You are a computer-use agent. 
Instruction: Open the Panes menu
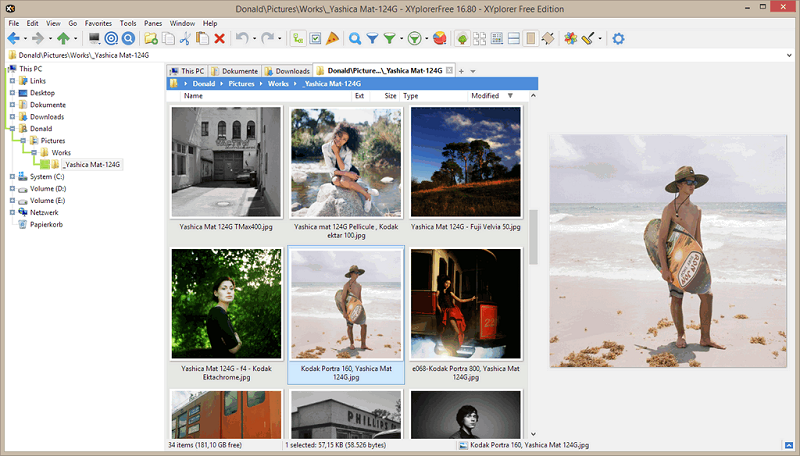153,22
